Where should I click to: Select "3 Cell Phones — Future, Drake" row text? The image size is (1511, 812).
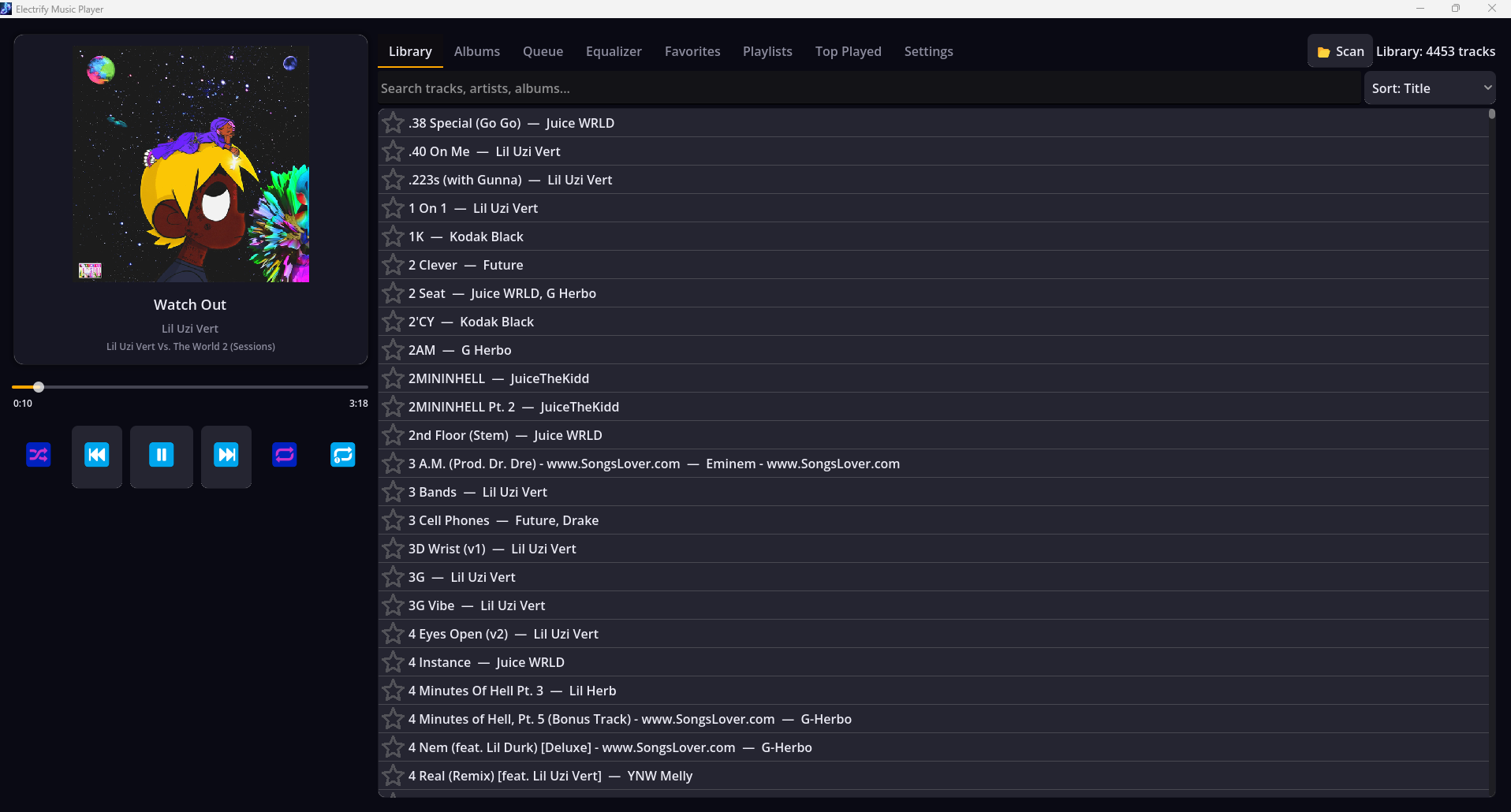503,520
